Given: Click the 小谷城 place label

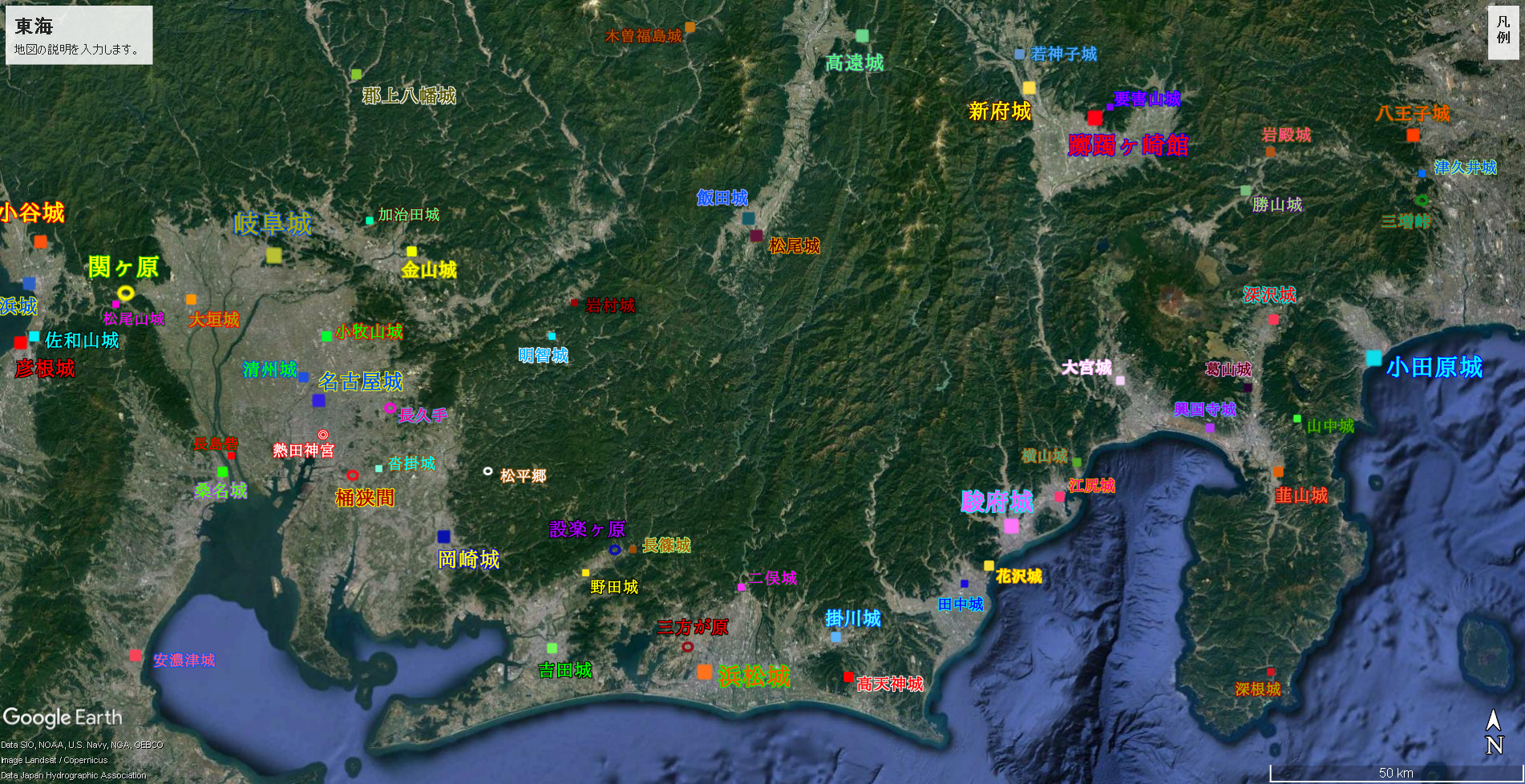Looking at the screenshot, I should click(32, 212).
